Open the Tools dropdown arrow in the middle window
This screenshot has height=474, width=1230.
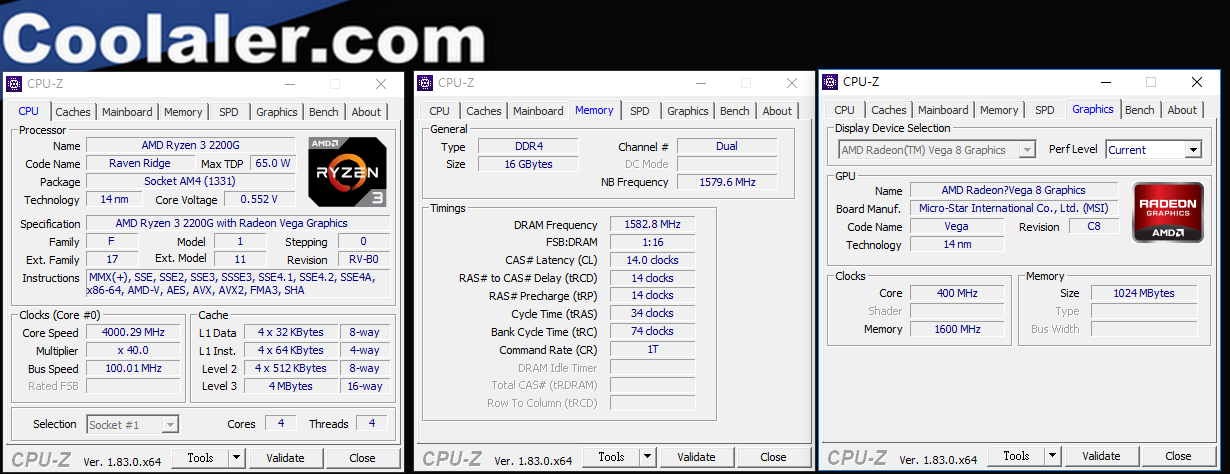[647, 457]
